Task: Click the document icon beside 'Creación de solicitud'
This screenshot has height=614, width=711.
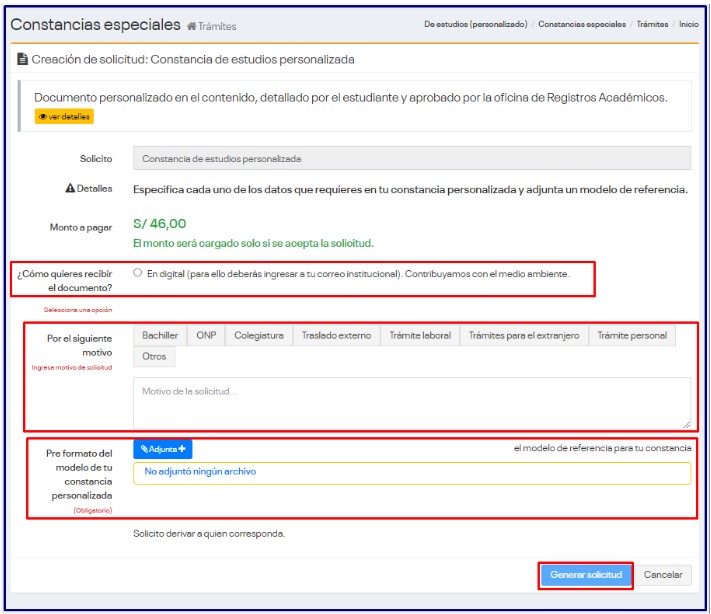Action: [23, 60]
